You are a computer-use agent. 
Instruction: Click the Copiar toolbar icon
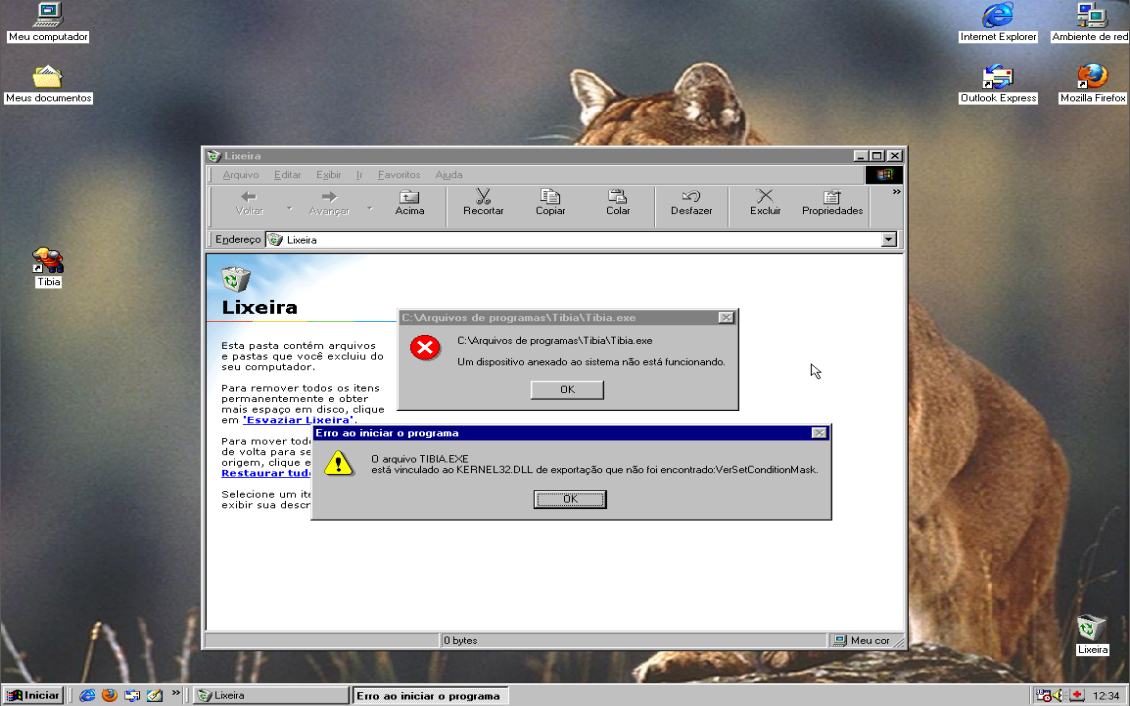(550, 198)
